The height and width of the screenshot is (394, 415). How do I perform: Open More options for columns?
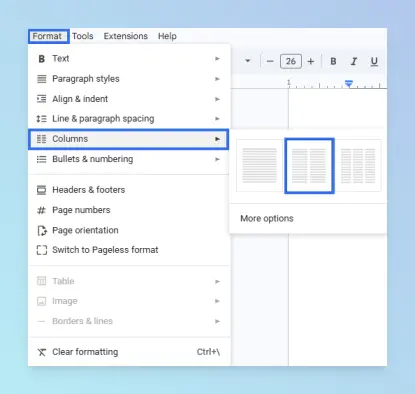[267, 219]
